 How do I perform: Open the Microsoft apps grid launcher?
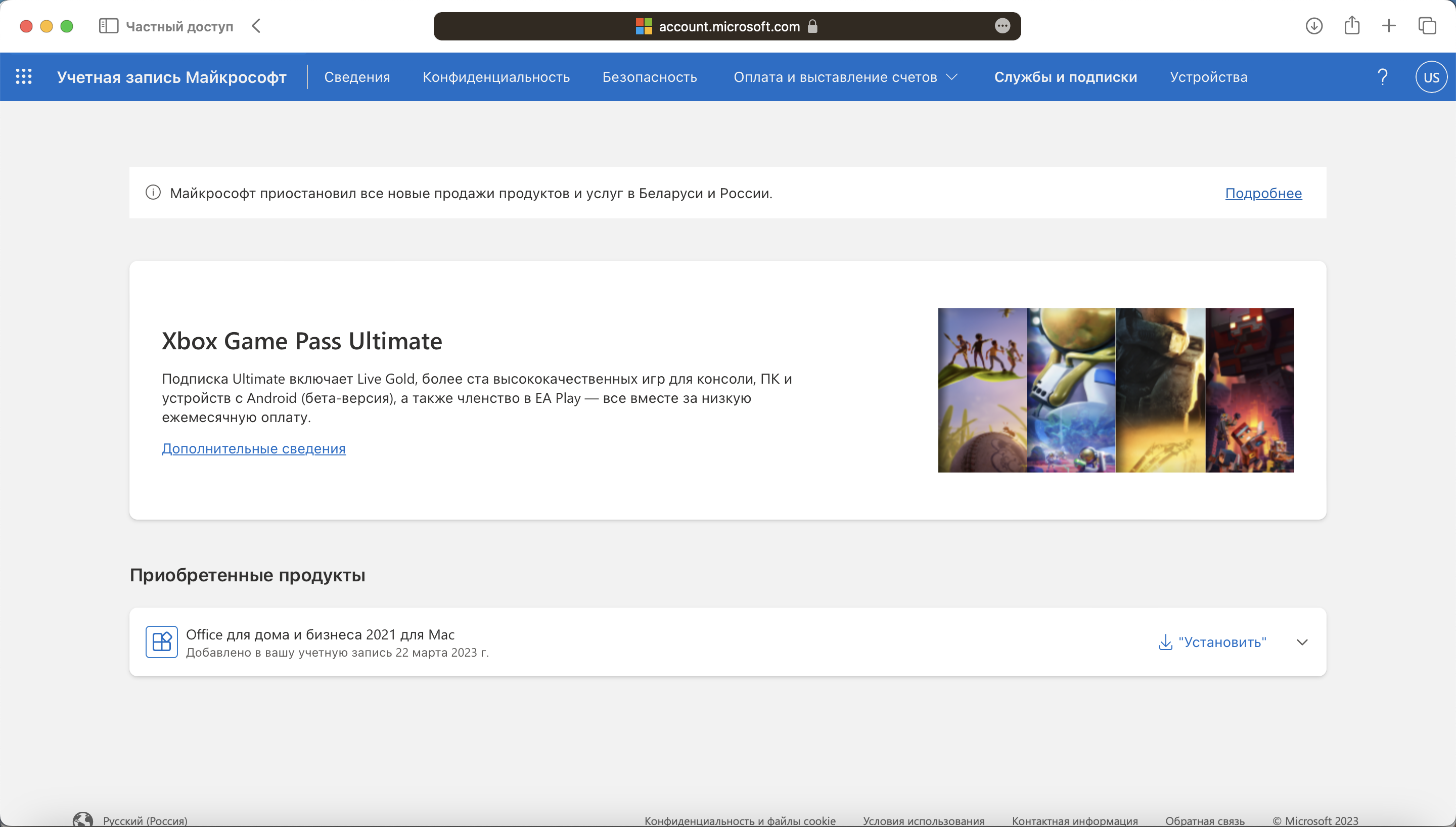point(23,77)
